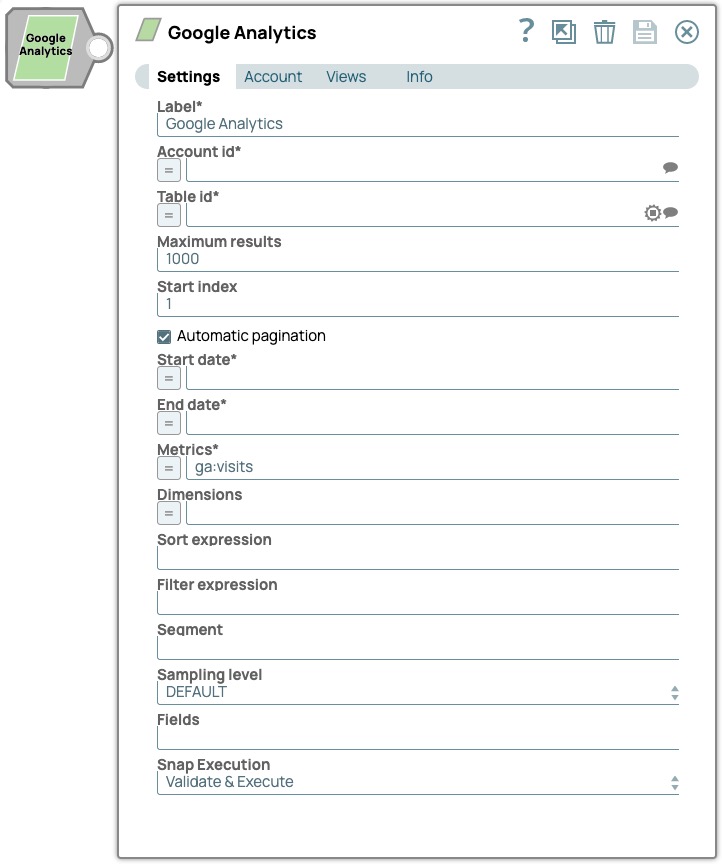This screenshot has height=864, width=722.
Task: Toggle expression mode for the Metrics field
Action: pos(168,467)
